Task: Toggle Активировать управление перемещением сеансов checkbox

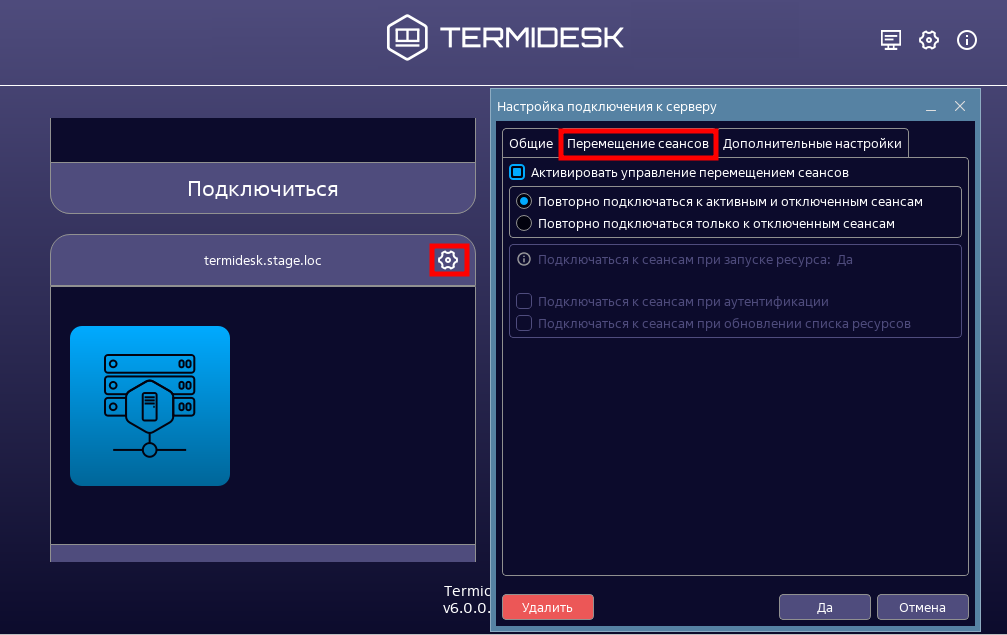Action: click(517, 173)
